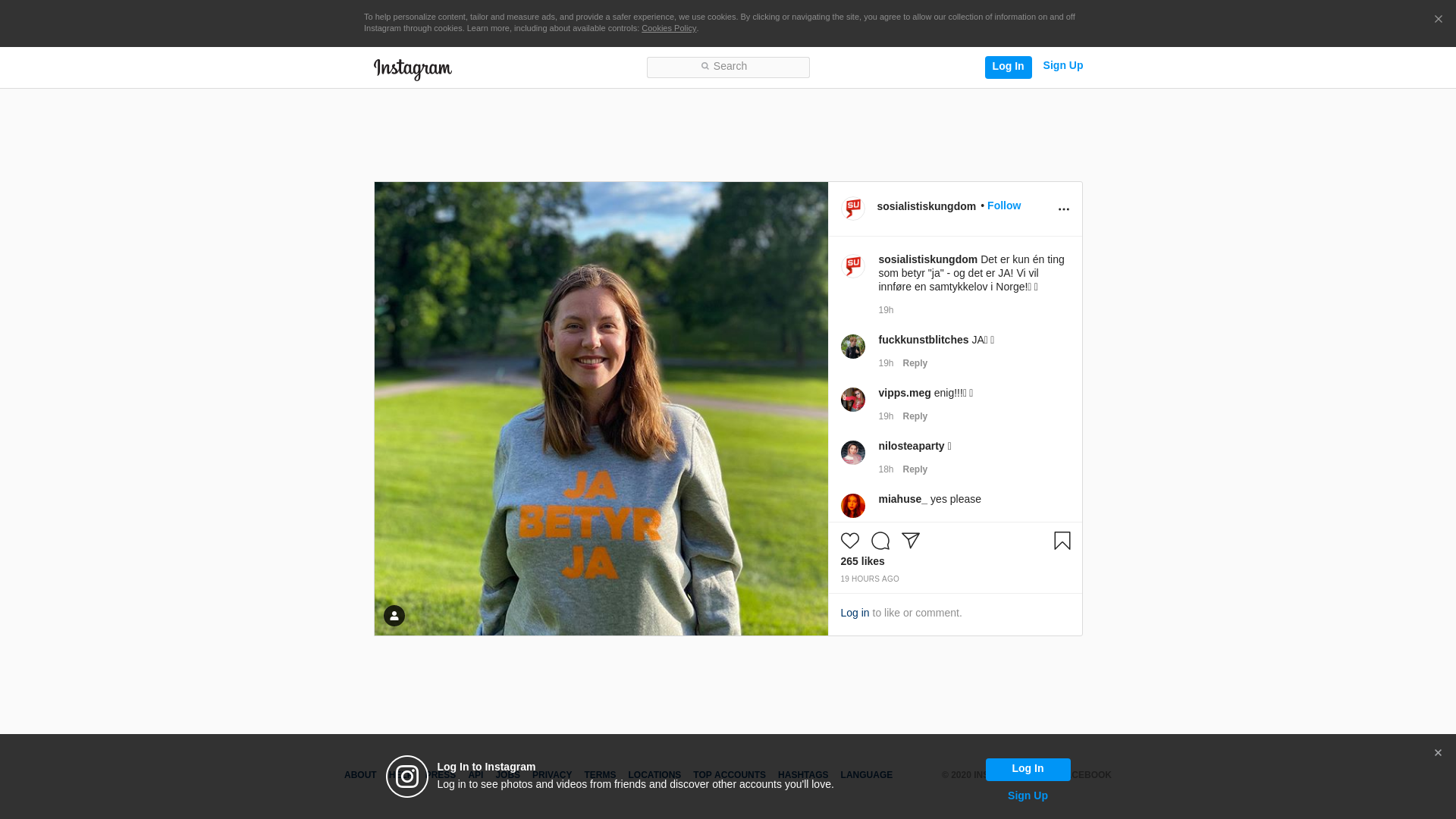This screenshot has height=819, width=1456.
Task: Open the vipps.meg username
Action: [904, 394]
